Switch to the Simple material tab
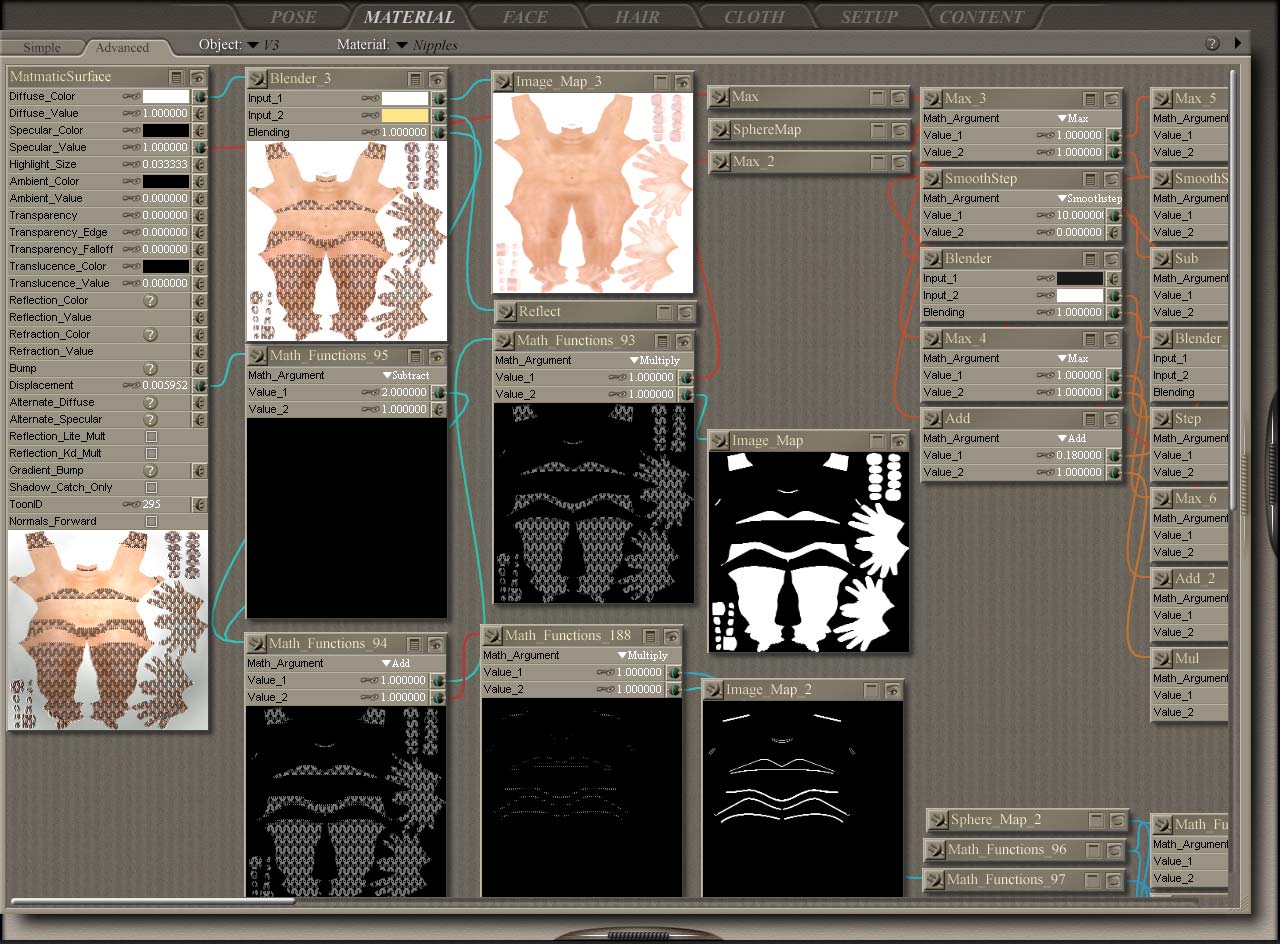The height and width of the screenshot is (944, 1280). click(42, 47)
